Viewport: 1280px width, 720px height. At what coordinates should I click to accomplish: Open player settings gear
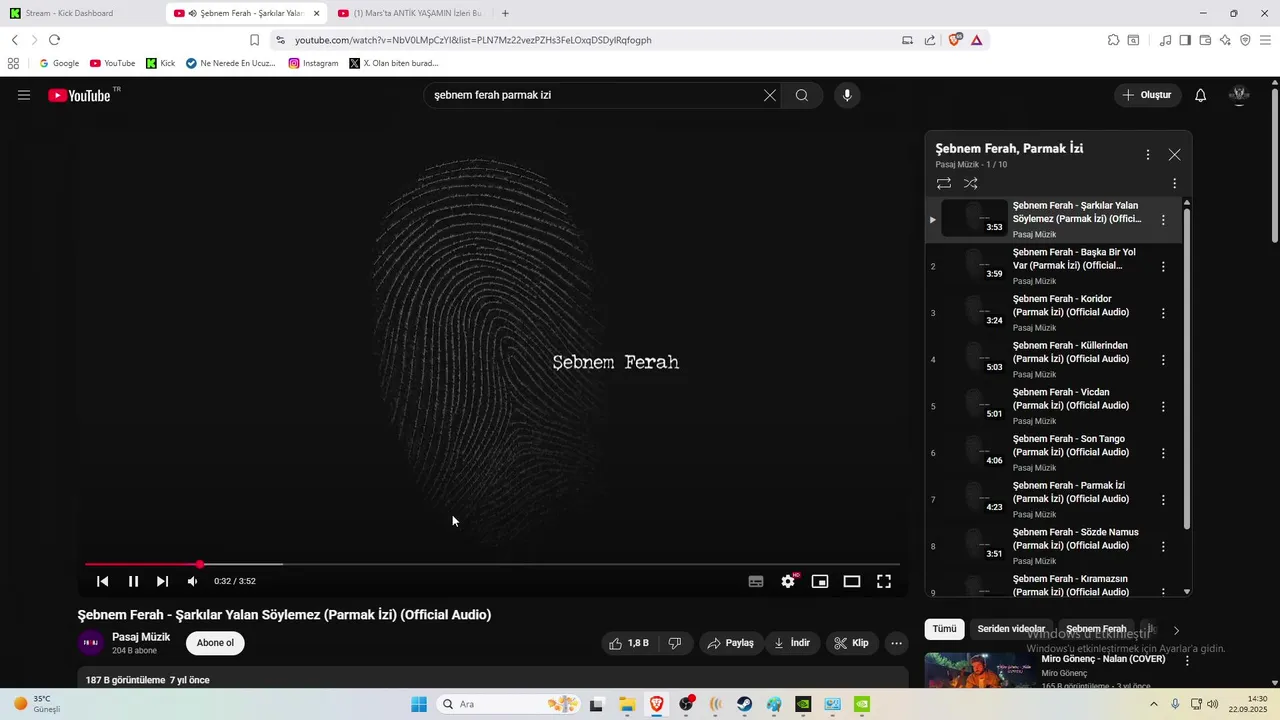point(788,581)
